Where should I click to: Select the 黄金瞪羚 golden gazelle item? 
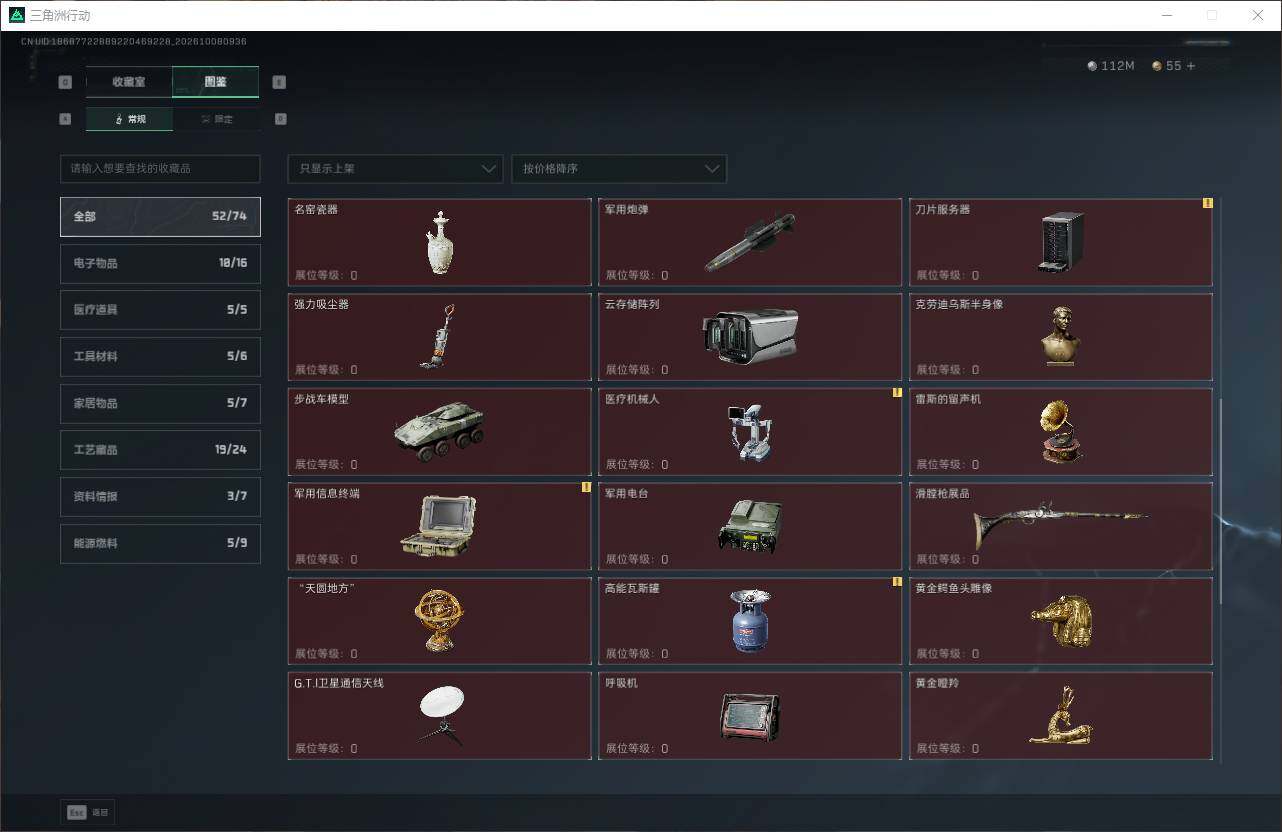point(1061,716)
